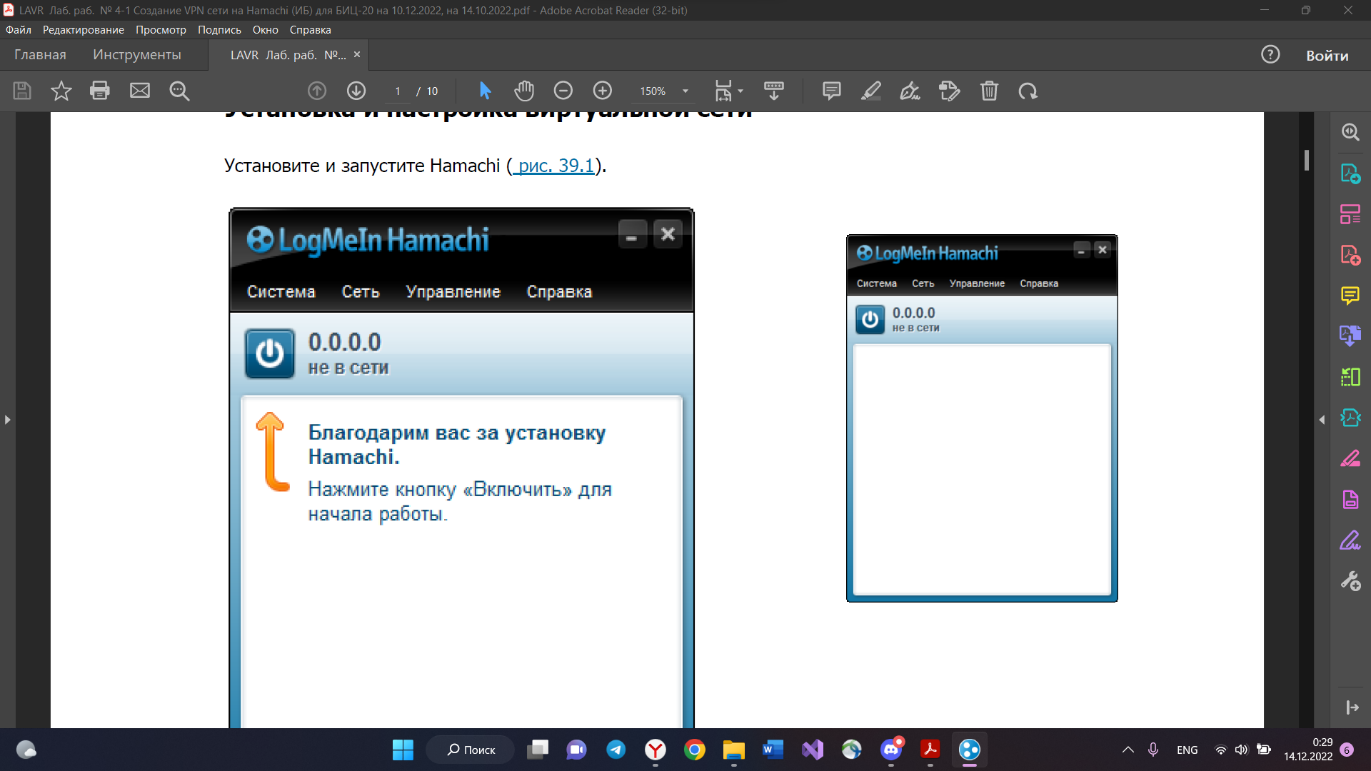
Task: Go to the next page with the down arrow
Action: point(356,91)
